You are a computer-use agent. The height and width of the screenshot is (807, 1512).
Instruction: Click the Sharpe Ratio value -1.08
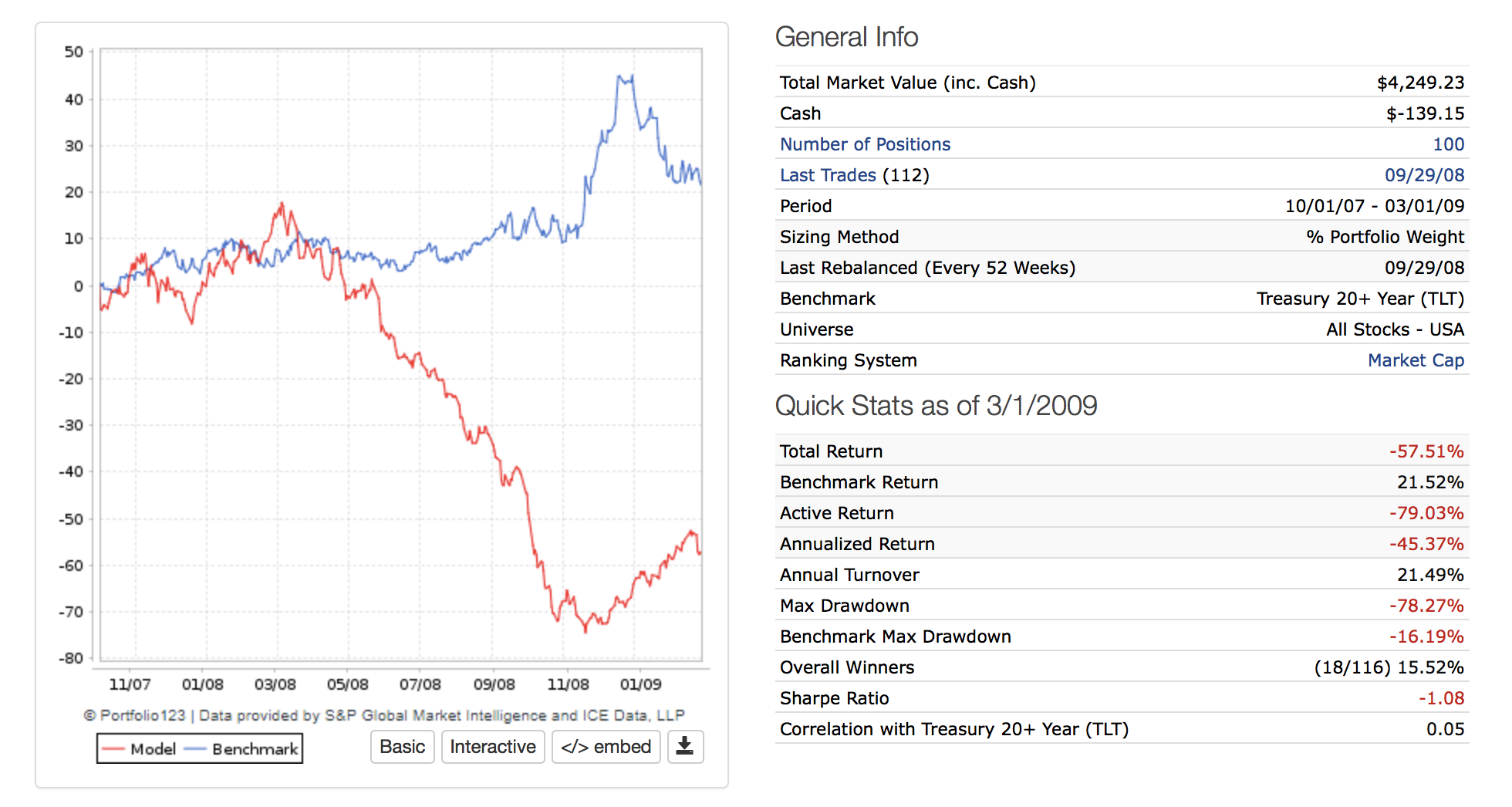click(1441, 698)
